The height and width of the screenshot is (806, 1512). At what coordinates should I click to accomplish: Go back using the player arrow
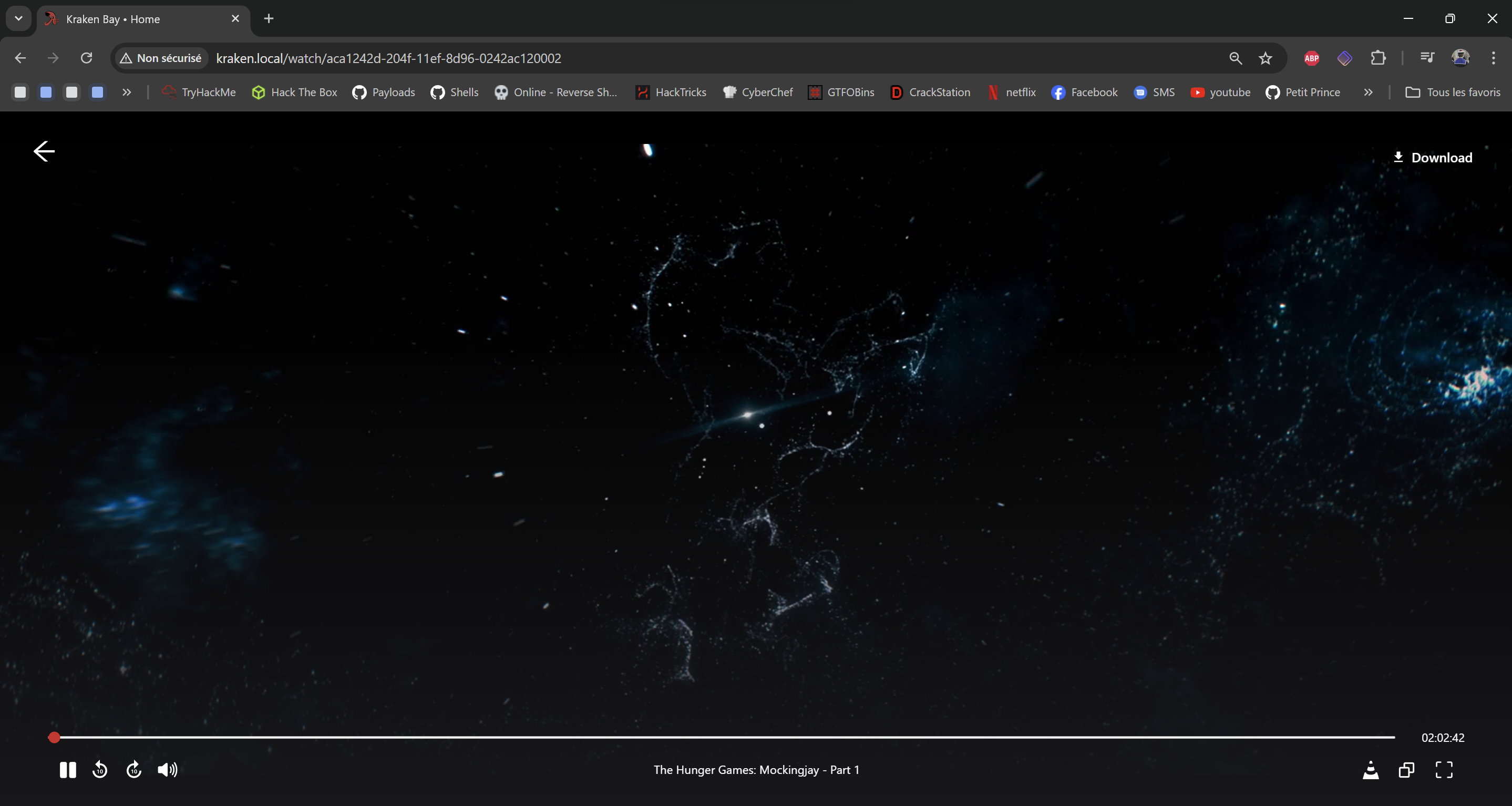(44, 151)
